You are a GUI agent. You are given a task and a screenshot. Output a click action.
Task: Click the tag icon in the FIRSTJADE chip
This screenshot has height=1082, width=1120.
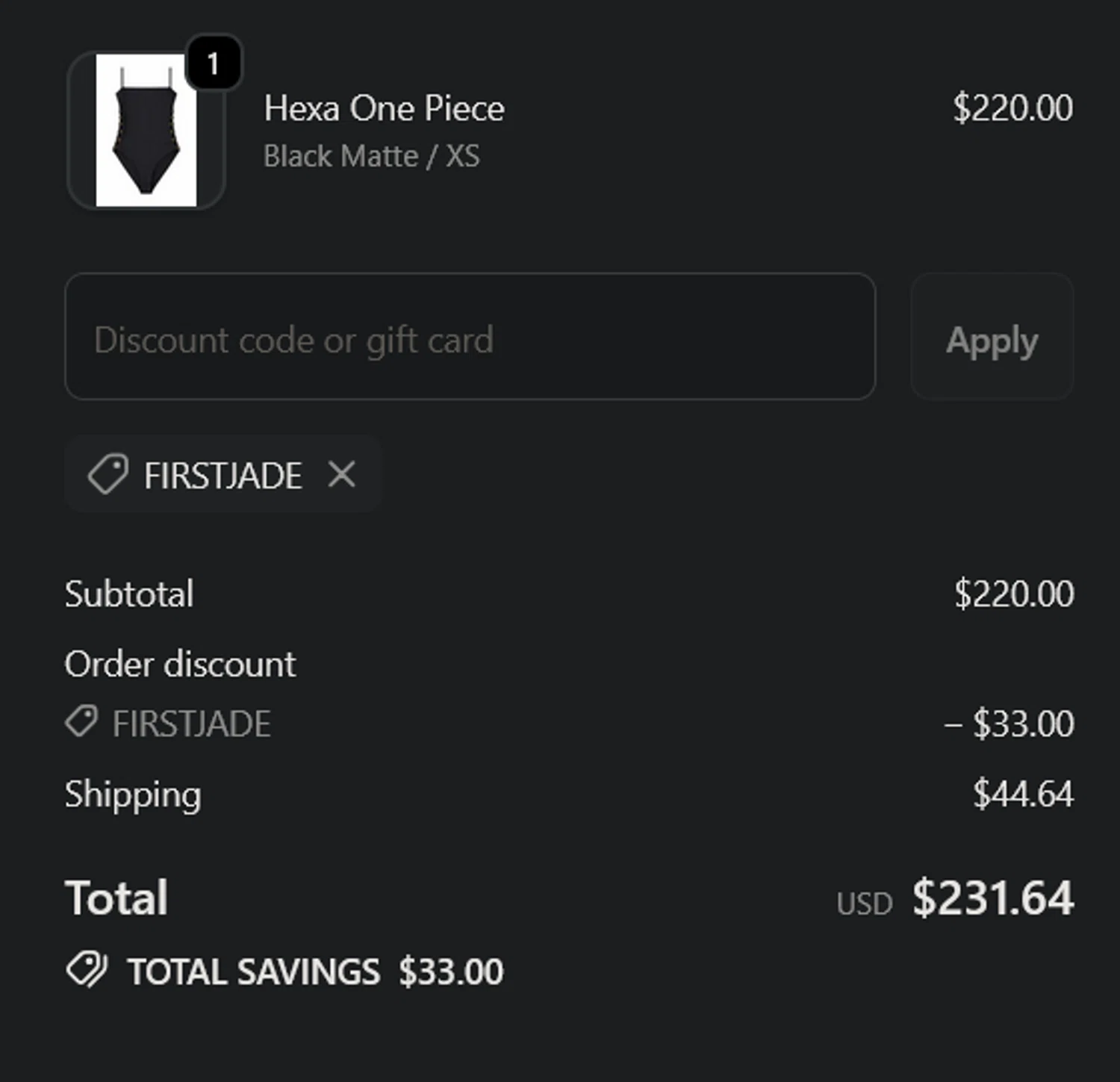[108, 474]
